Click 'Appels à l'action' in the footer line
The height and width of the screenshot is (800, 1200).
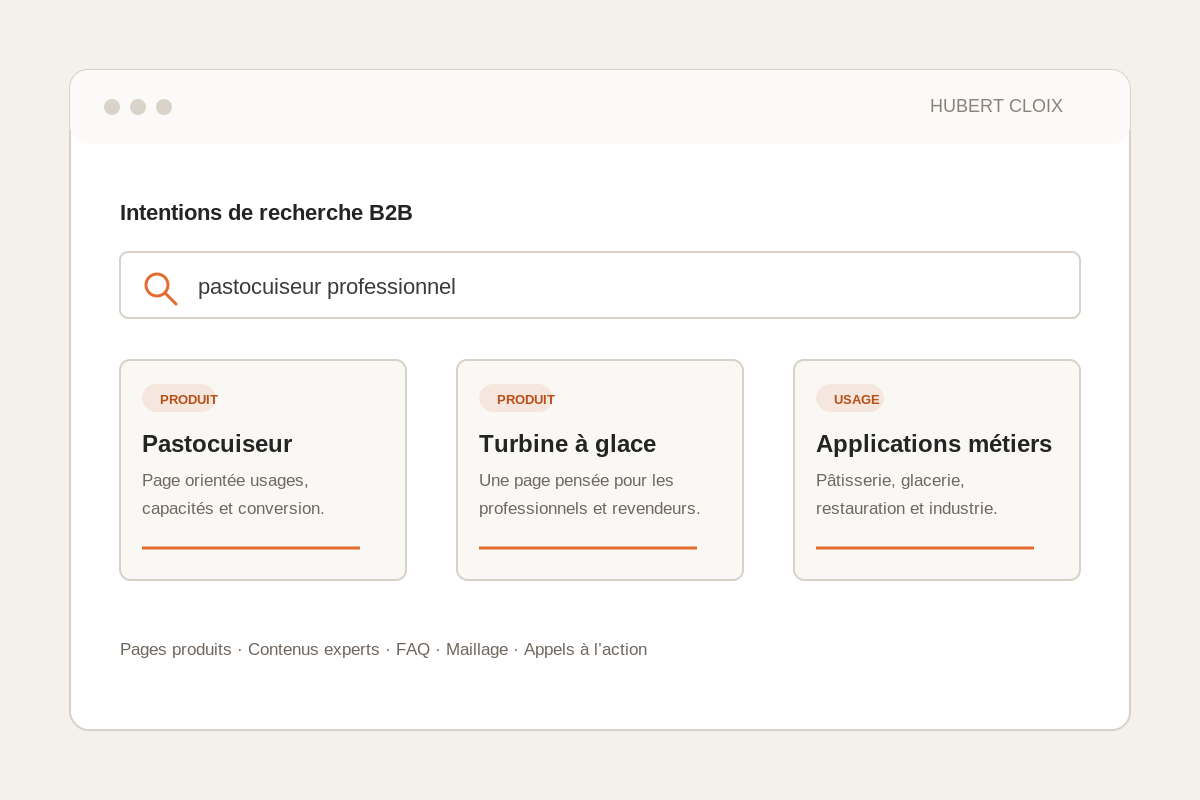point(585,649)
